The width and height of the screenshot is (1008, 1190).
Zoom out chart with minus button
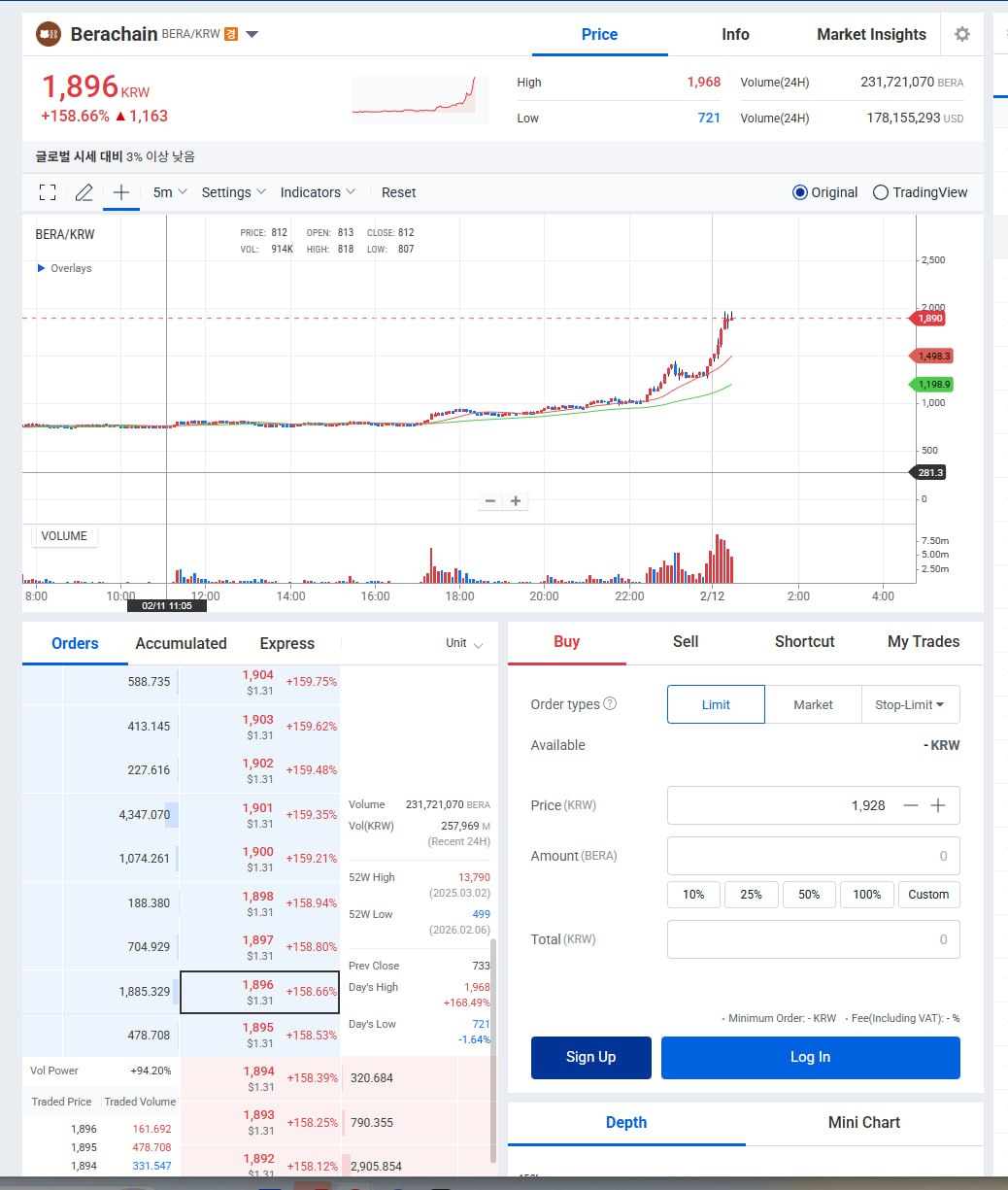(490, 501)
